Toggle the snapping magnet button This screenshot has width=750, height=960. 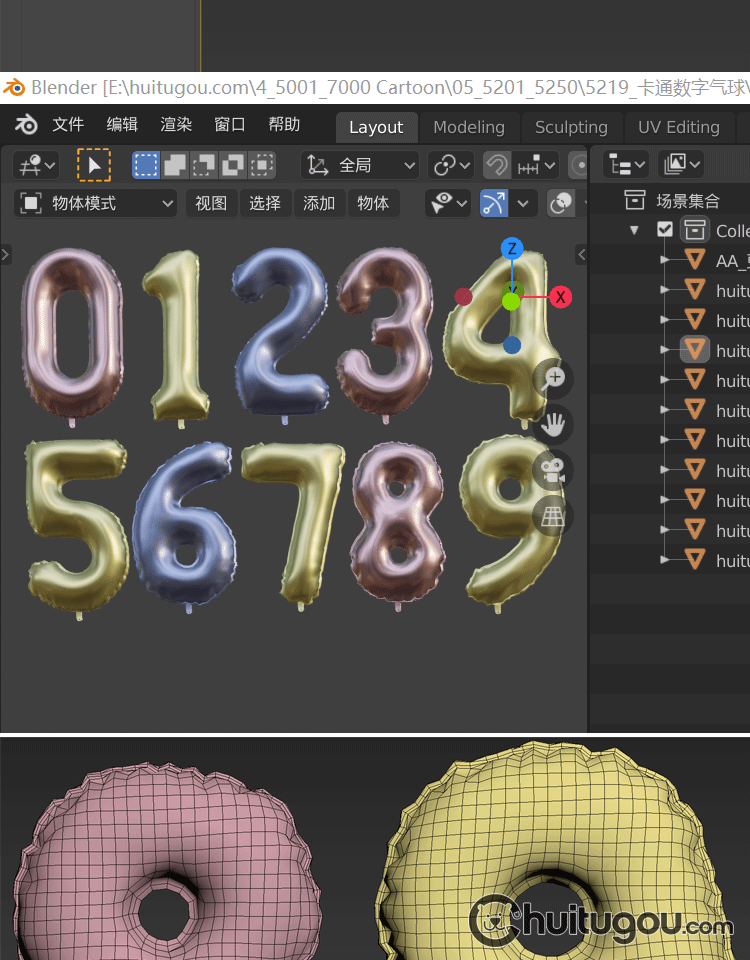(495, 165)
